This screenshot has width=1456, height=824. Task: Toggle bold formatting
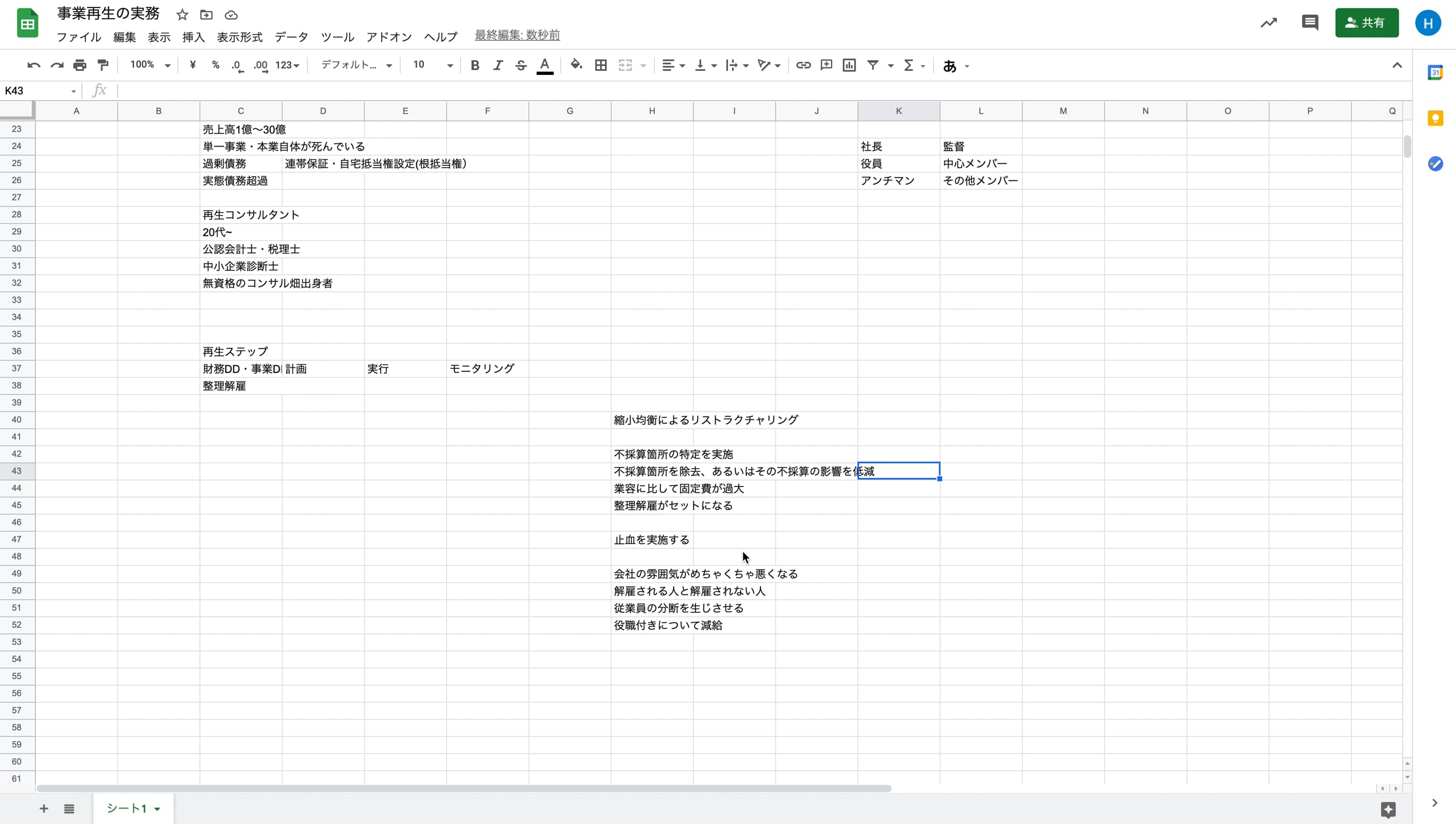474,65
